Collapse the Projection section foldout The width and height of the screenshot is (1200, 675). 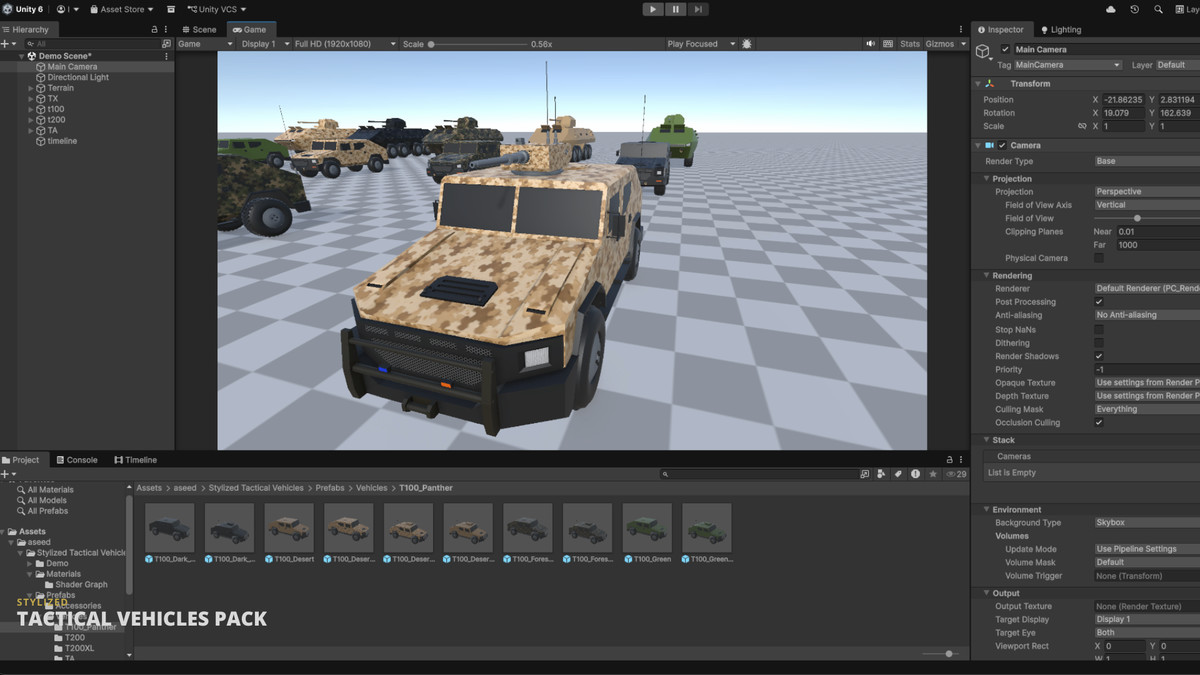[x=986, y=179]
